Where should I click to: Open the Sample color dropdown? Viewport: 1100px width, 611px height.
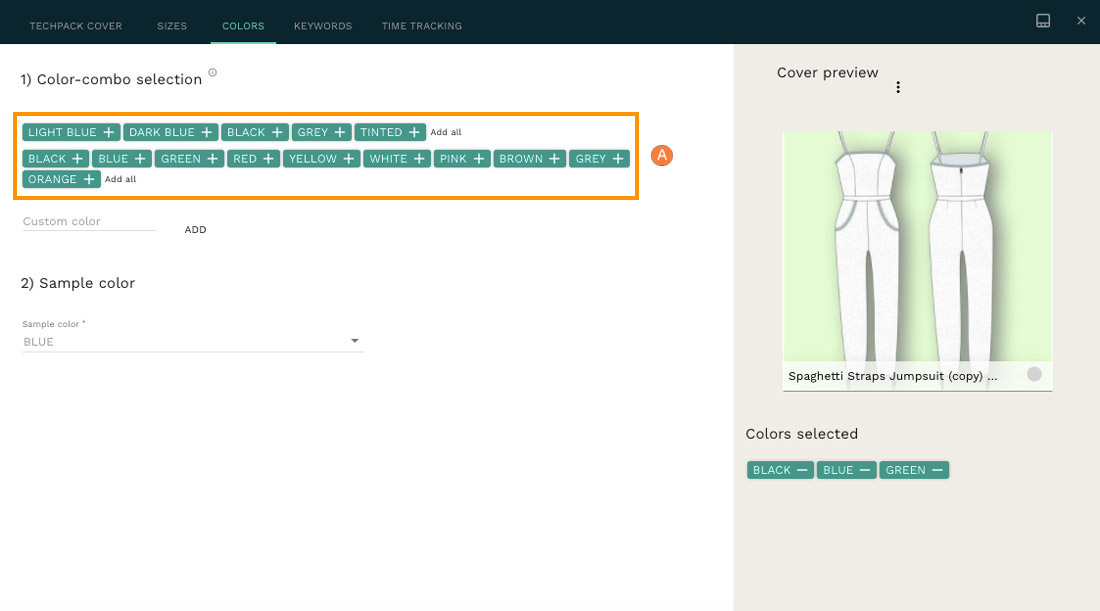[354, 340]
